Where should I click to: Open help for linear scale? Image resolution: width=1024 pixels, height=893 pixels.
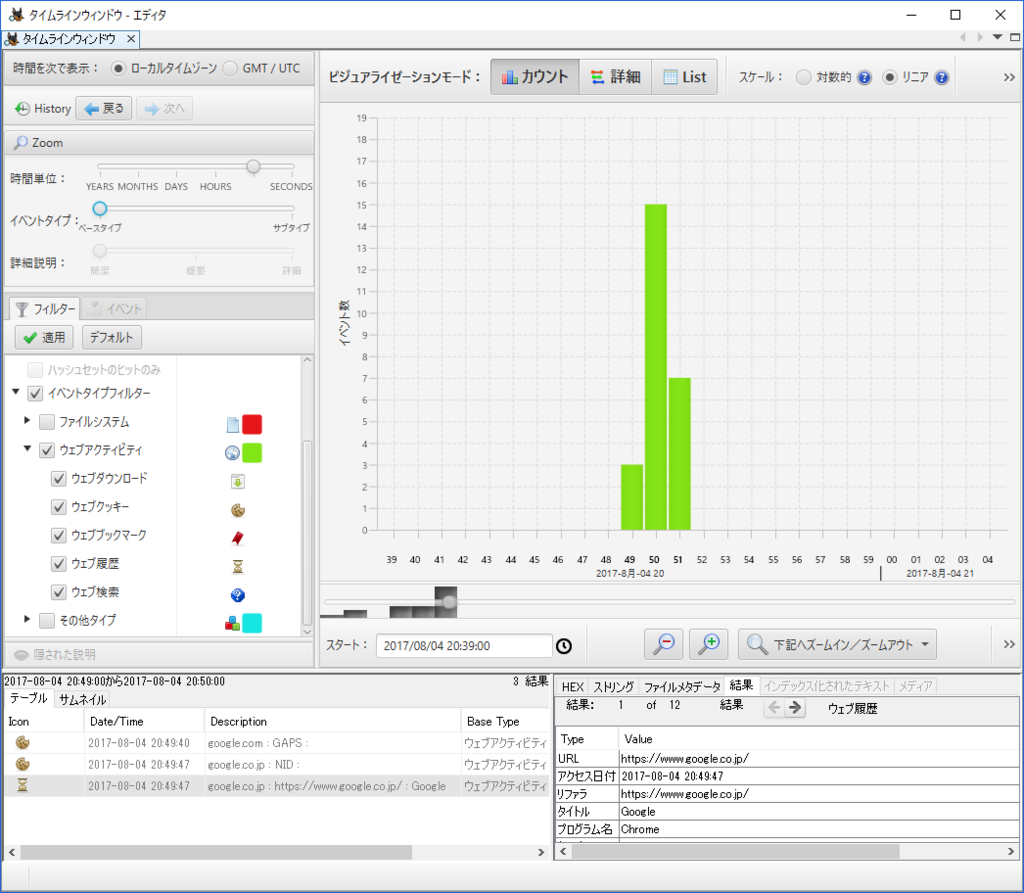941,78
